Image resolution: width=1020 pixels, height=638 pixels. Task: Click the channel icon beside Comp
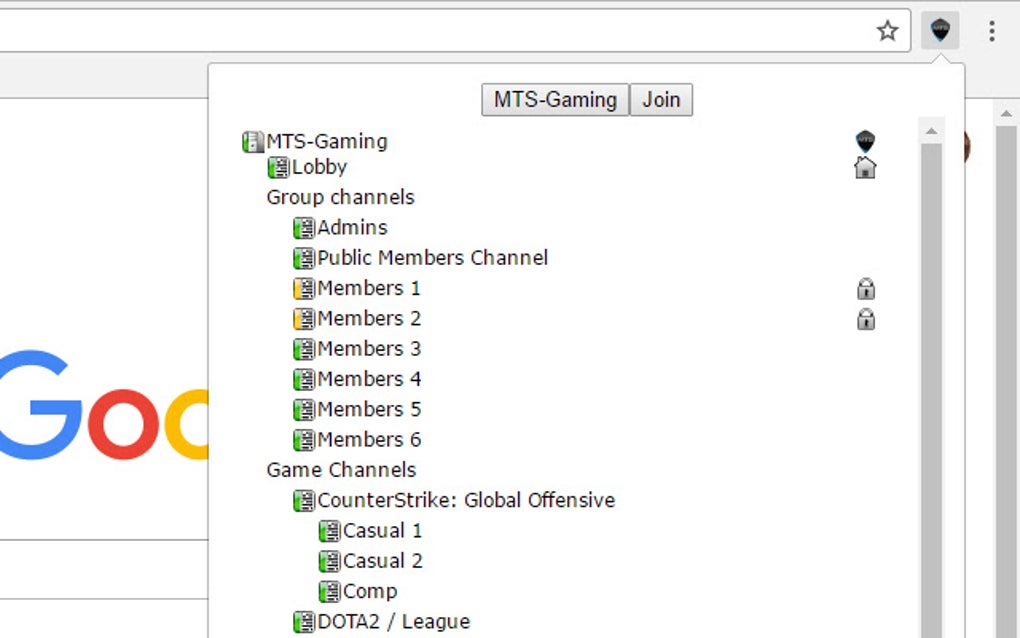tap(329, 591)
